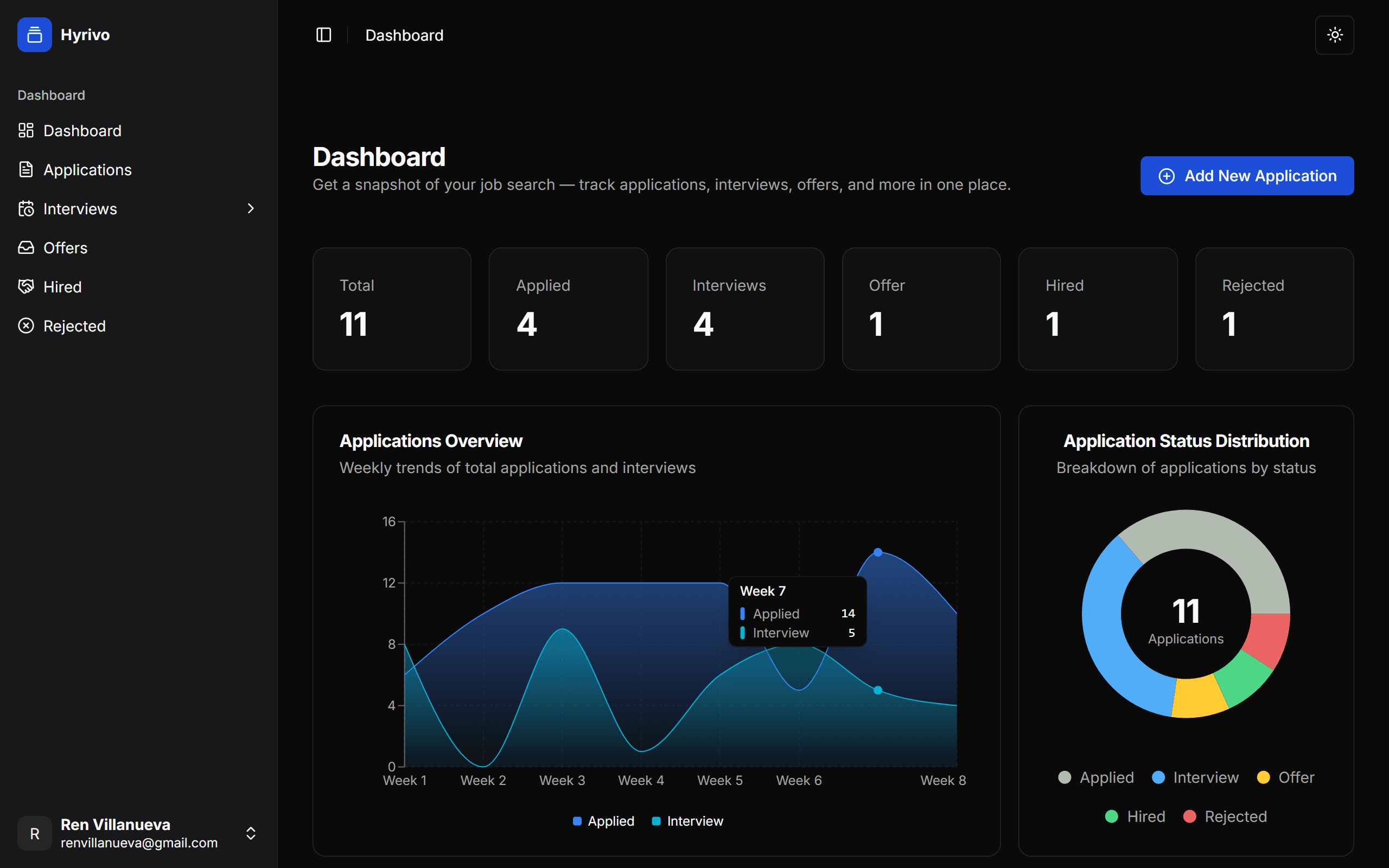Click the Week 7 Interview data point

point(877,690)
